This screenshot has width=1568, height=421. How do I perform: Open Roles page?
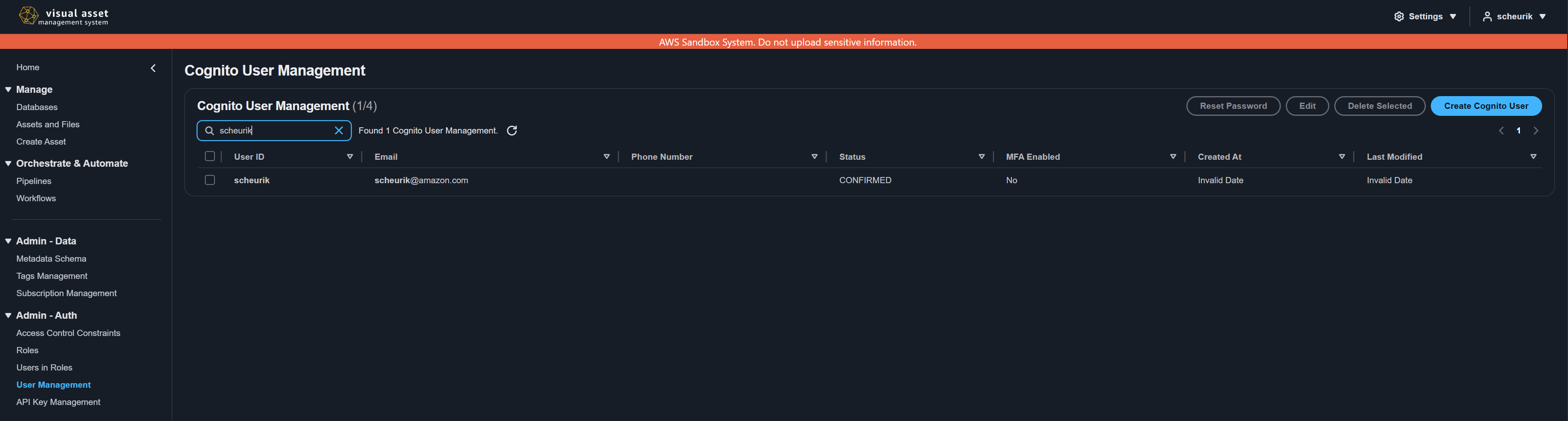click(x=28, y=350)
